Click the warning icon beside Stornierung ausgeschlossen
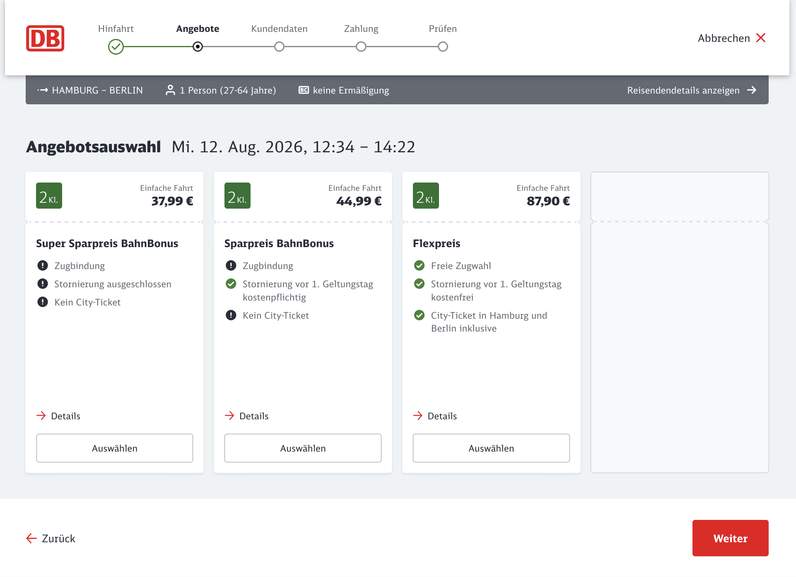This screenshot has height=577, width=796. point(43,284)
